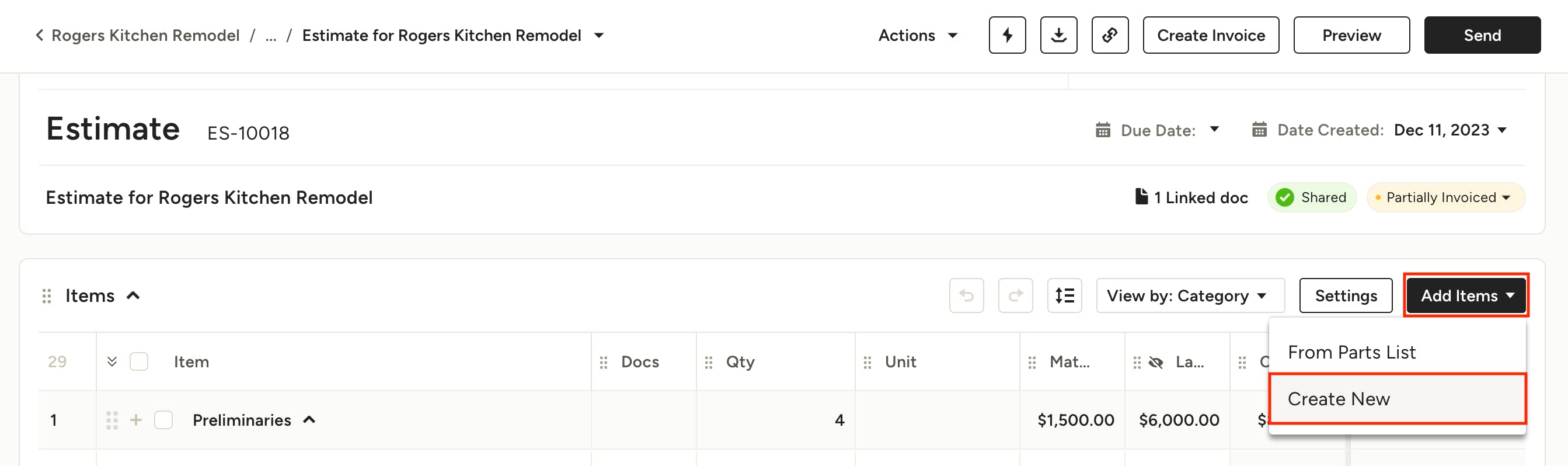Open the Date Created date picker
The height and width of the screenshot is (466, 1568).
coord(1449,130)
